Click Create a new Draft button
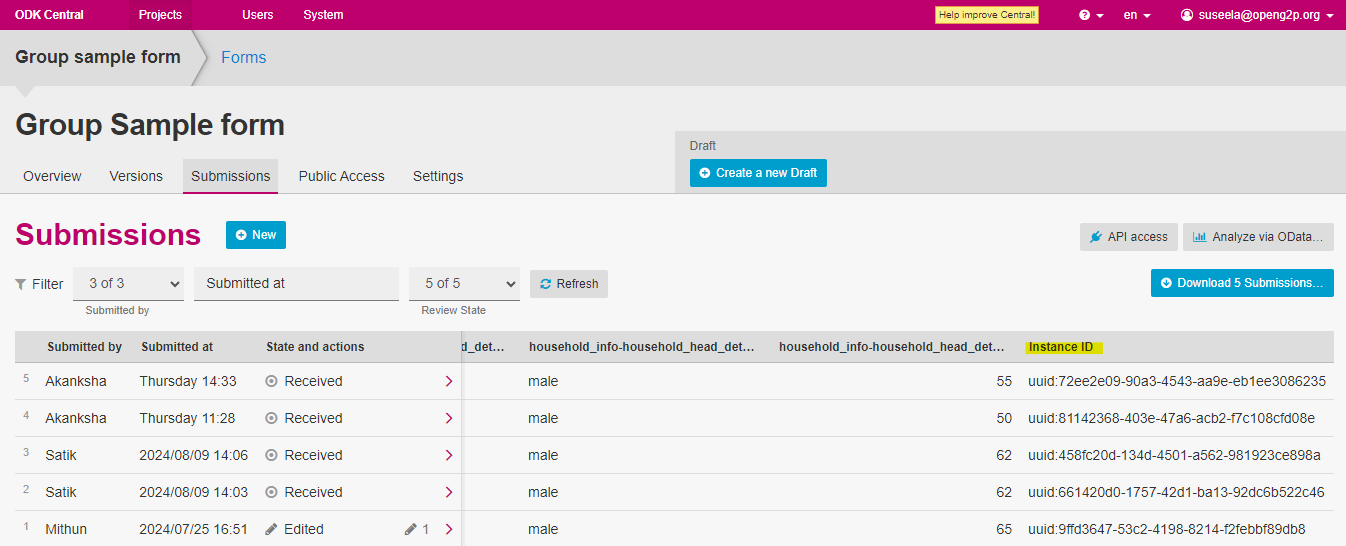This screenshot has width=1346, height=546. (x=758, y=173)
